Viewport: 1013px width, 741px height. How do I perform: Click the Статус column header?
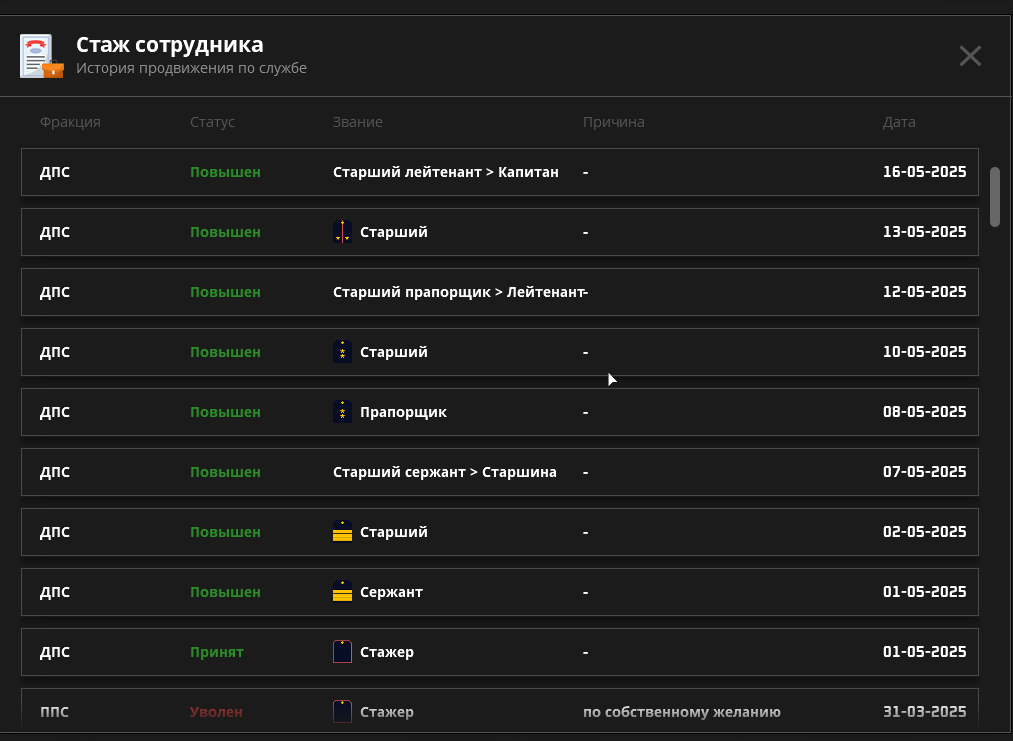click(212, 122)
